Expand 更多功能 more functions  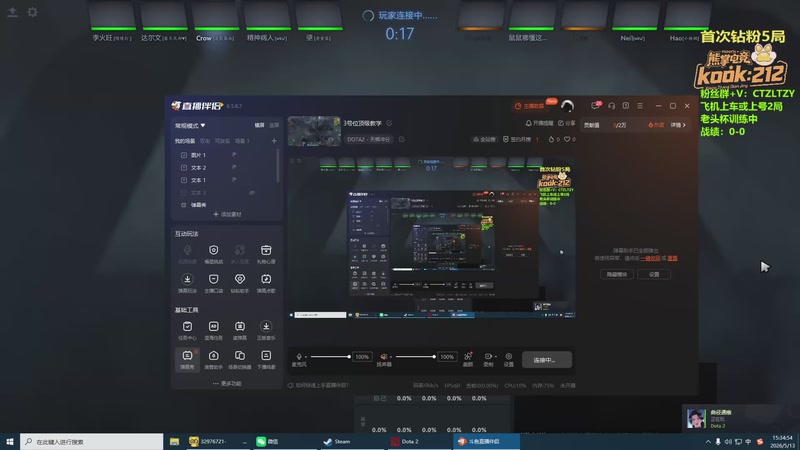tap(227, 383)
